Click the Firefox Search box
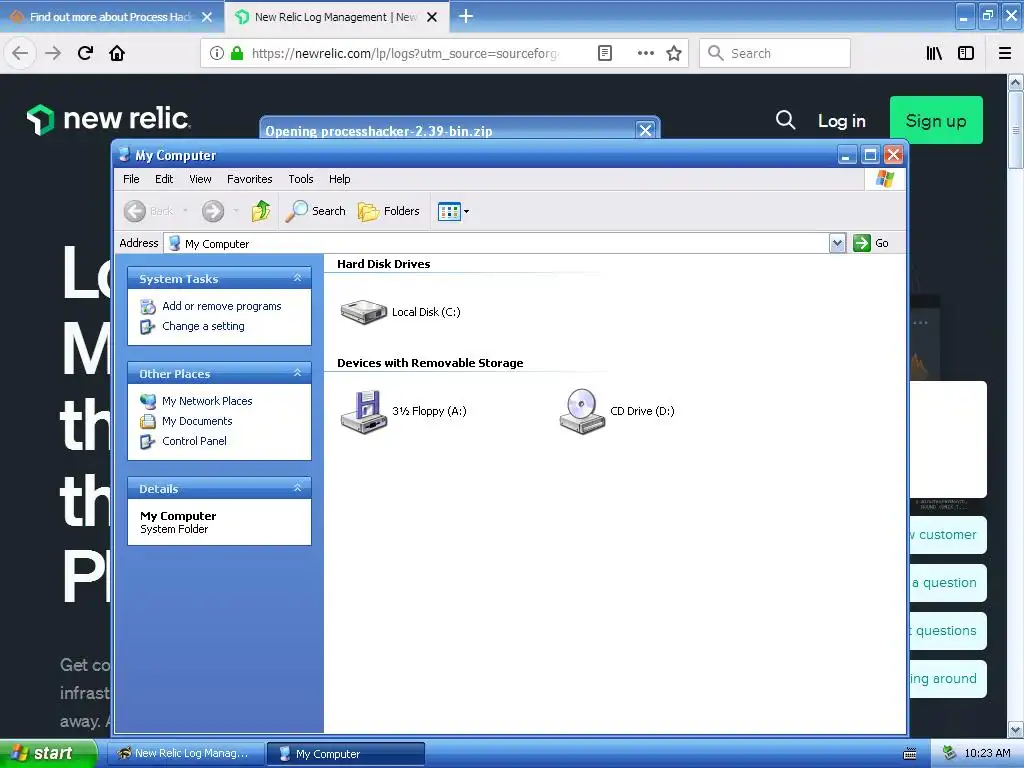The height and width of the screenshot is (768, 1024). tap(775, 53)
